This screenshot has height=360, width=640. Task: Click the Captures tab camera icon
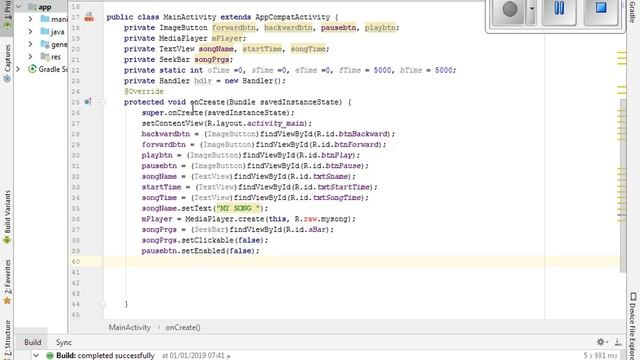click(x=7, y=79)
